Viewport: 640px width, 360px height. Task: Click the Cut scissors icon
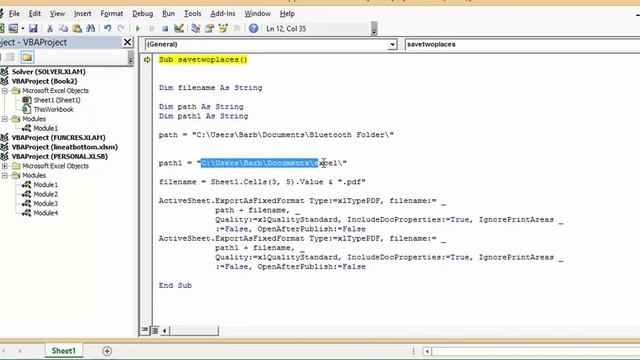[x=50, y=28]
